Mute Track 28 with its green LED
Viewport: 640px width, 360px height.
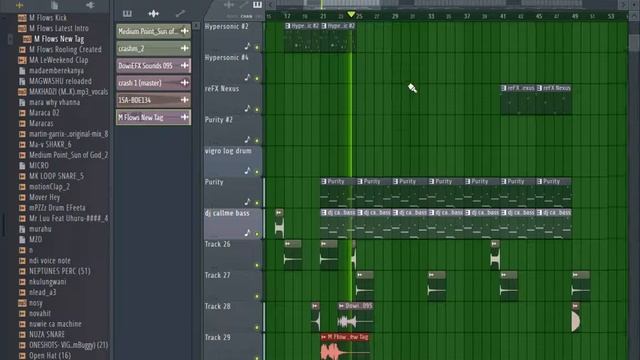tap(257, 327)
